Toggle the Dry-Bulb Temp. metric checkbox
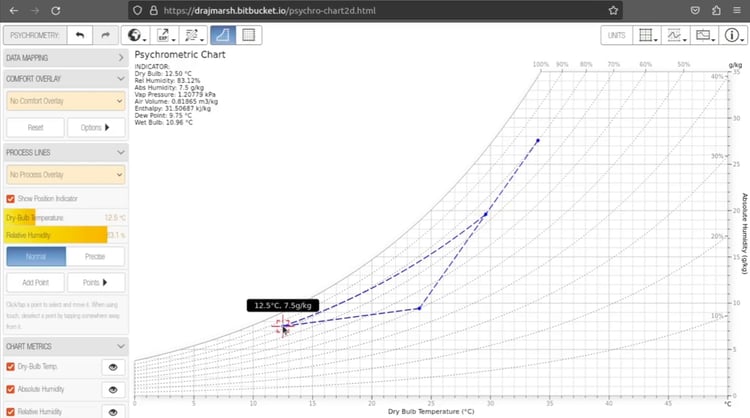This screenshot has height=418, width=750. pos(11,367)
